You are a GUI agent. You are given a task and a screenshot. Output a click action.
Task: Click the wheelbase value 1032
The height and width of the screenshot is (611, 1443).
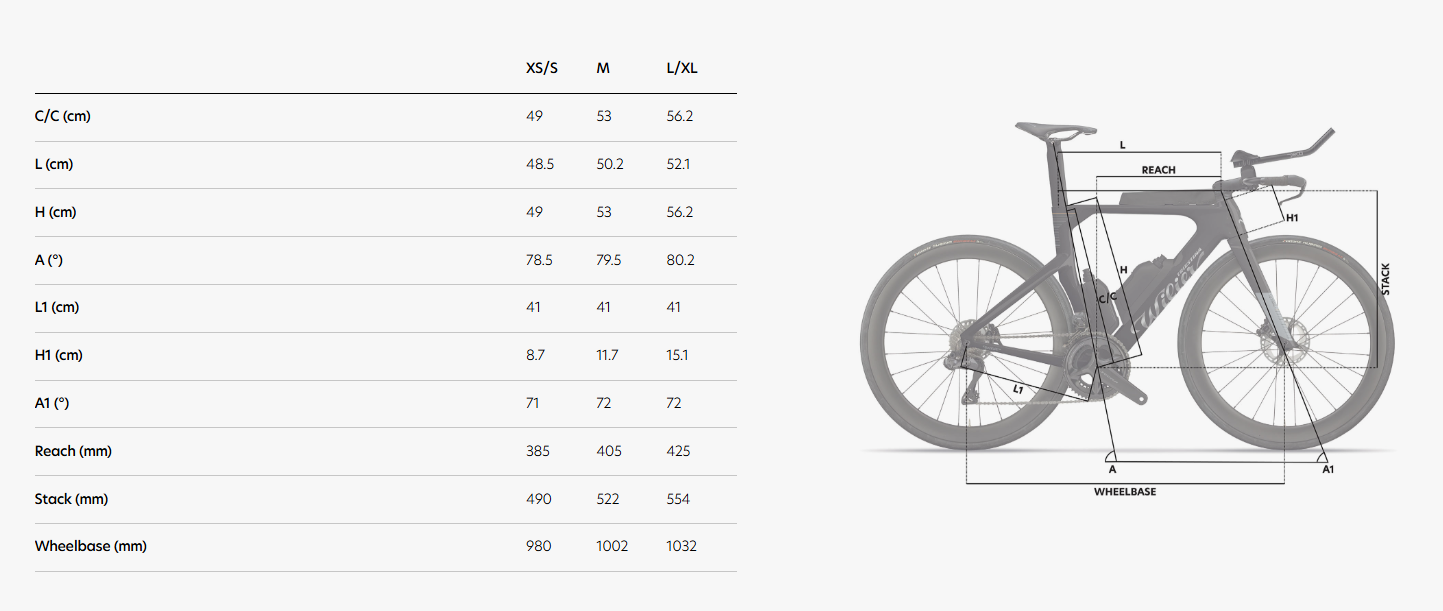click(x=681, y=547)
